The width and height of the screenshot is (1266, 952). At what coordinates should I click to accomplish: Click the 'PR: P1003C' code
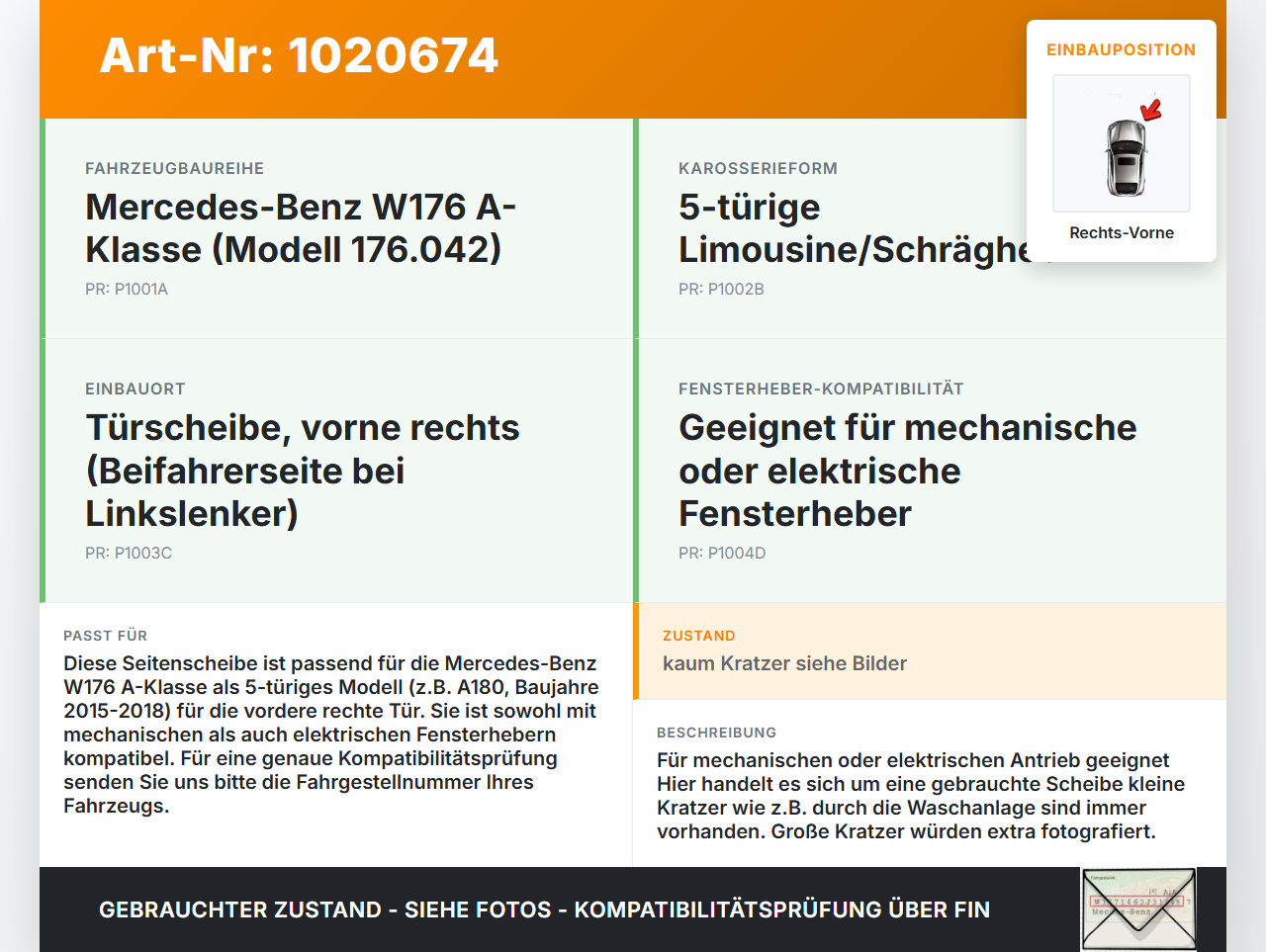129,553
